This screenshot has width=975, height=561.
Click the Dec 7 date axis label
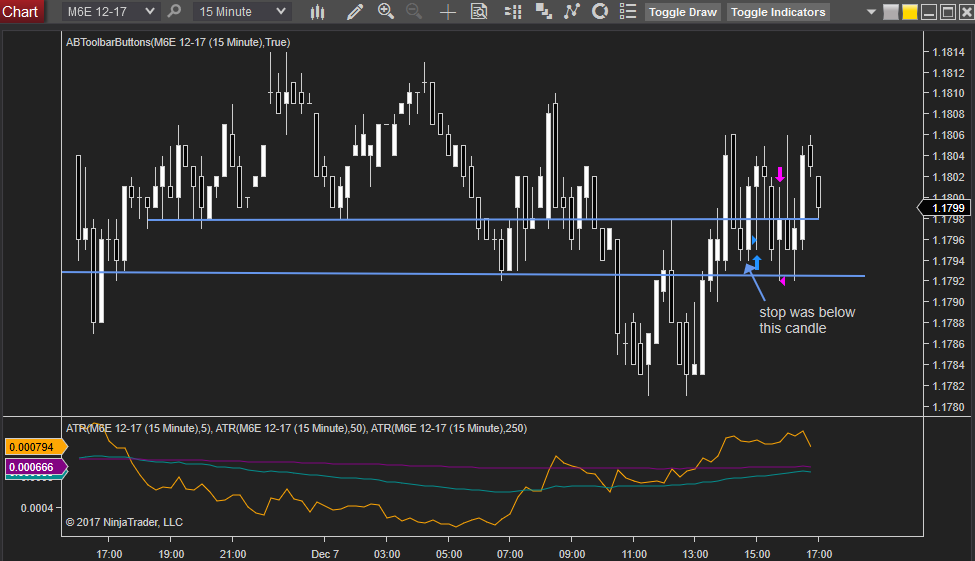[325, 554]
